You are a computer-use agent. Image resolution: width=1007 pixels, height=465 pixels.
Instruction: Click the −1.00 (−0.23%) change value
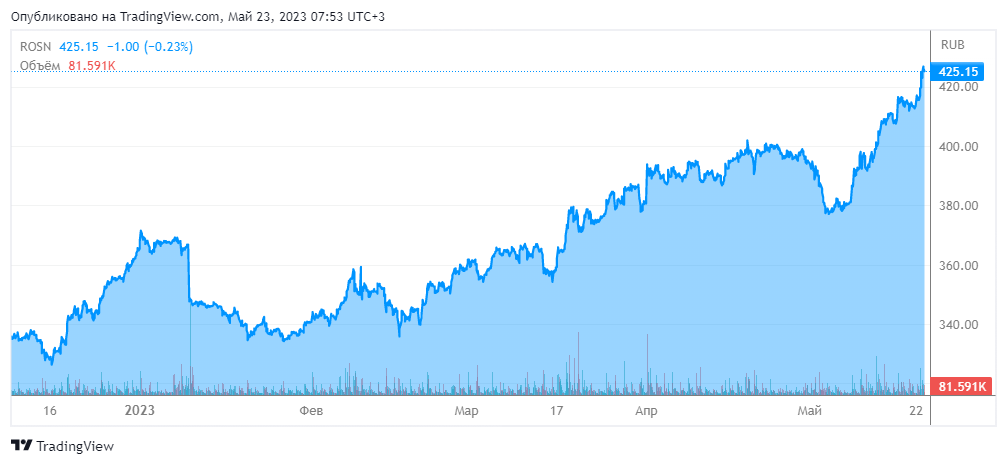[150, 47]
